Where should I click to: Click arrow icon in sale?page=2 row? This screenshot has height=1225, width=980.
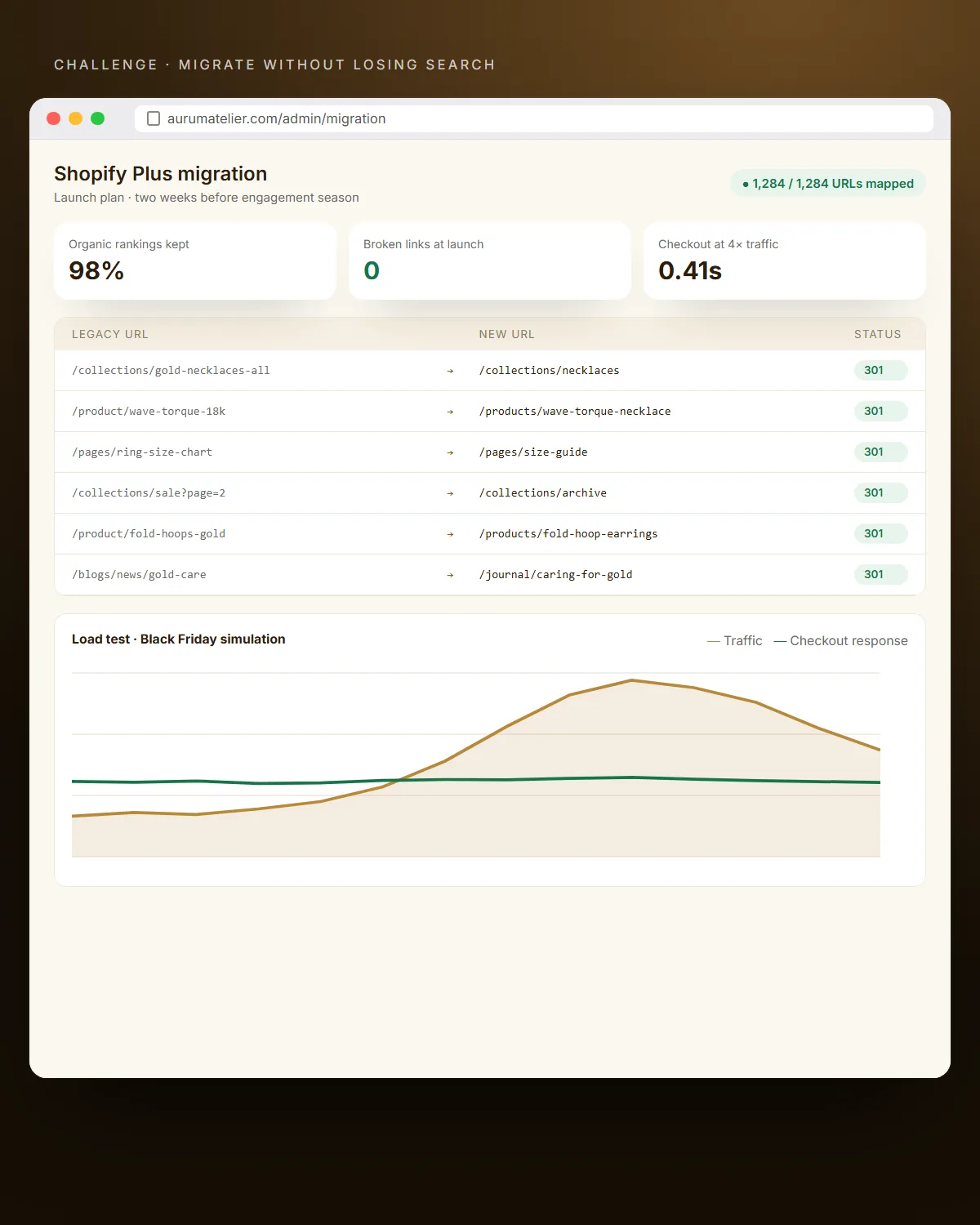(450, 493)
